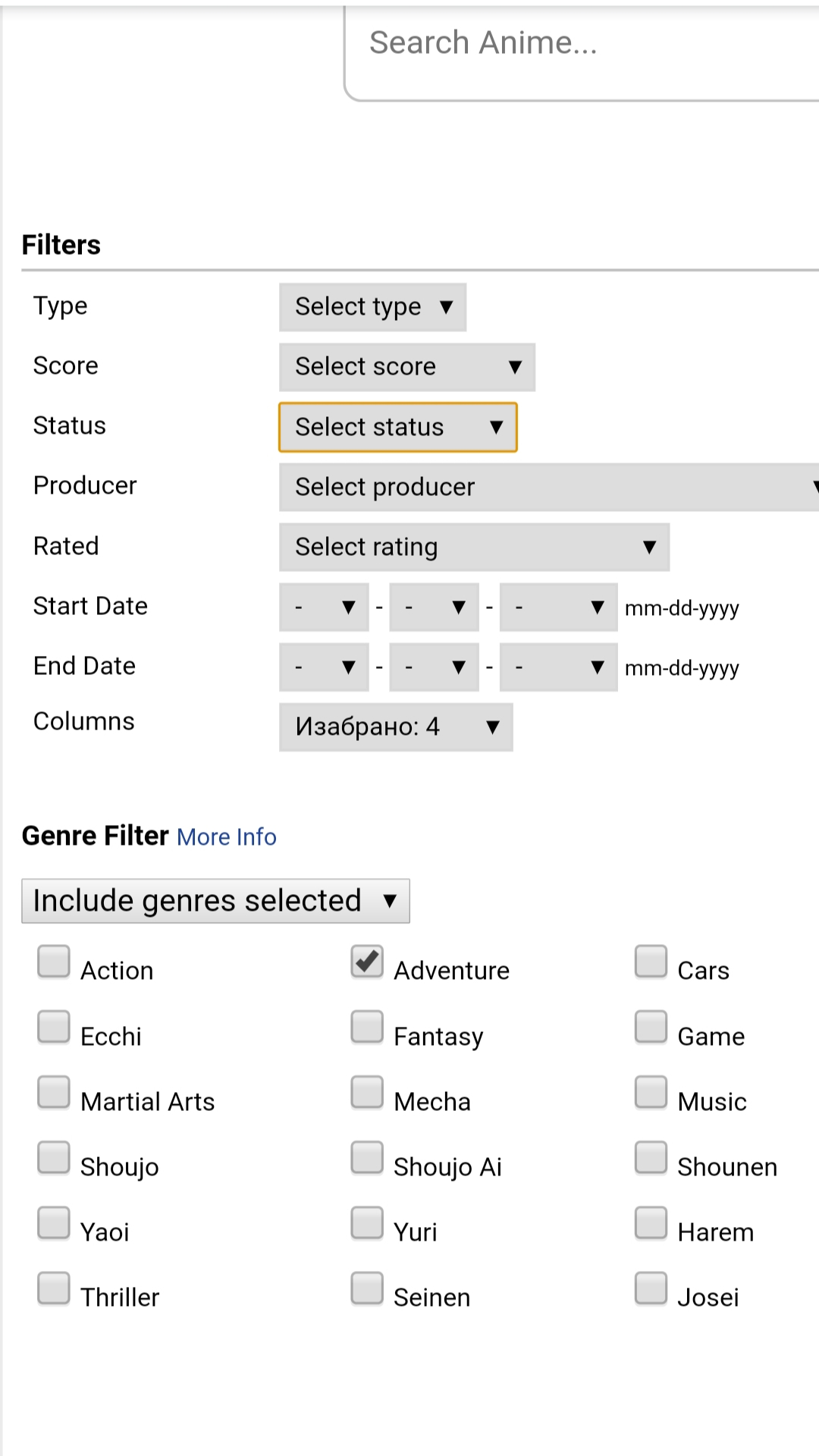This screenshot has height=1456, width=819.
Task: Check the Music genre box
Action: point(651,1092)
